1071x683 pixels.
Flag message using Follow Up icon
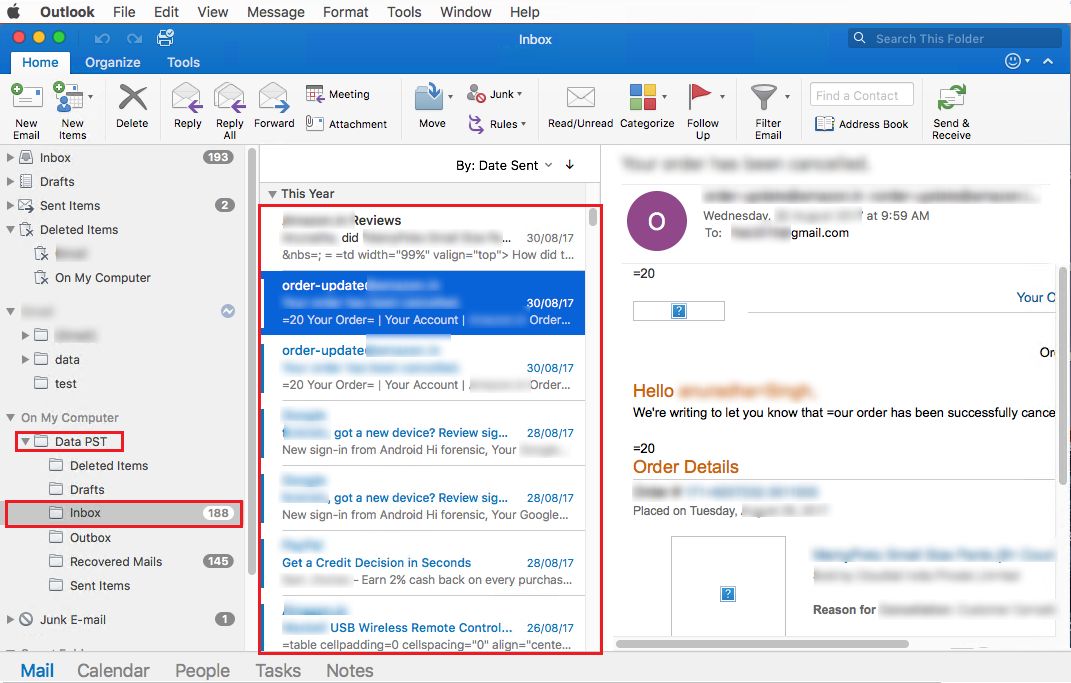699,96
